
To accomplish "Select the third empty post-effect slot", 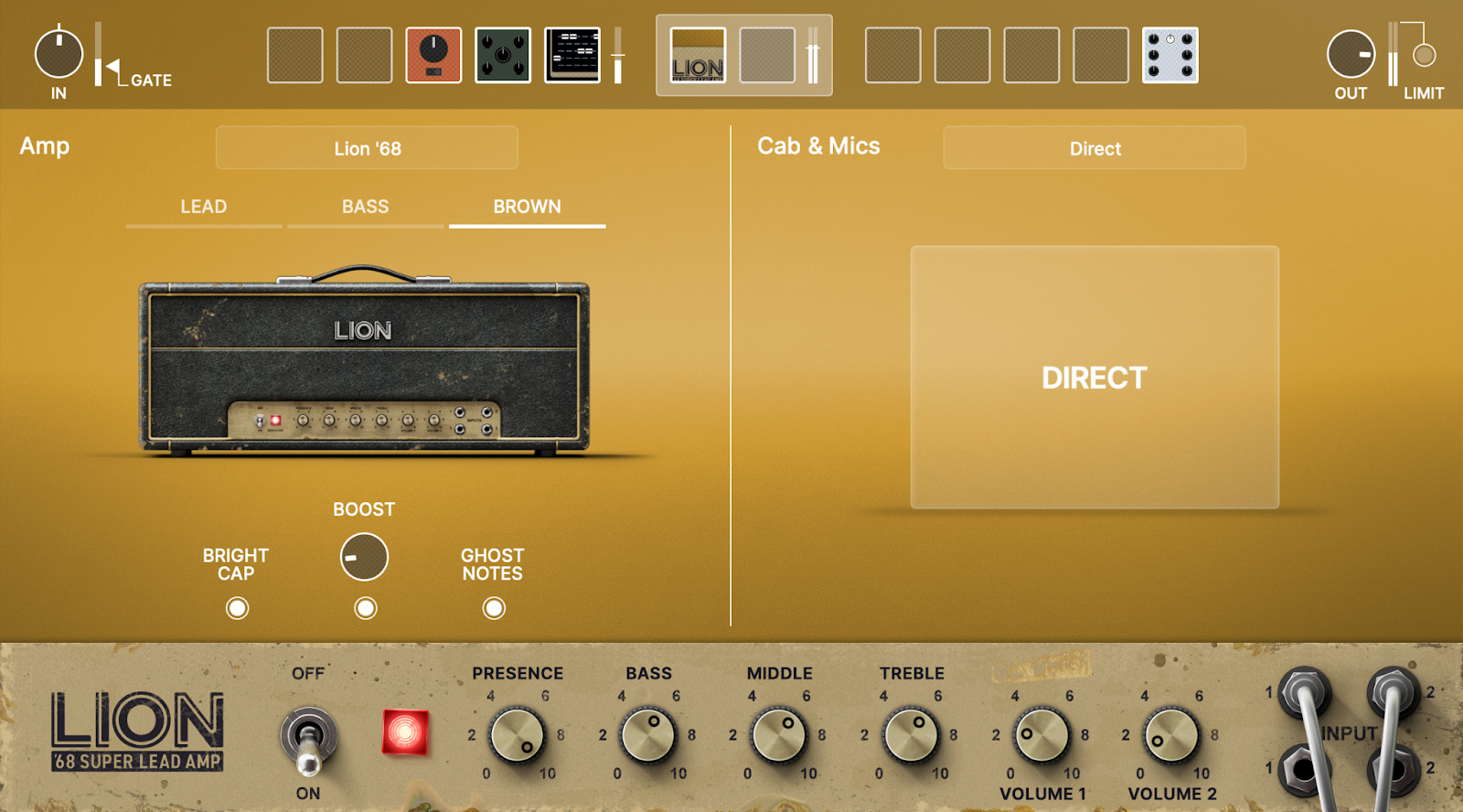I will click(x=1031, y=55).
